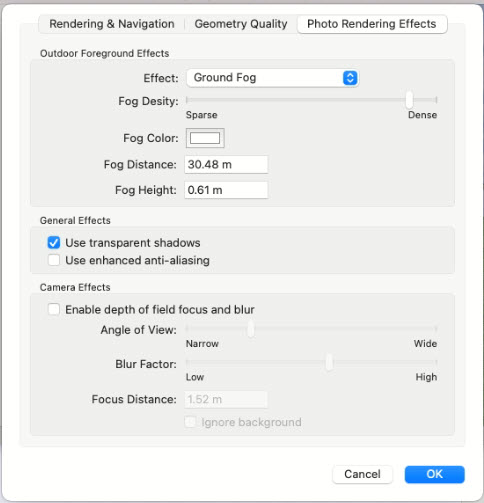This screenshot has width=484, height=503.
Task: Open the Effect dropdown showing Ground Fog
Action: pyautogui.click(x=272, y=78)
